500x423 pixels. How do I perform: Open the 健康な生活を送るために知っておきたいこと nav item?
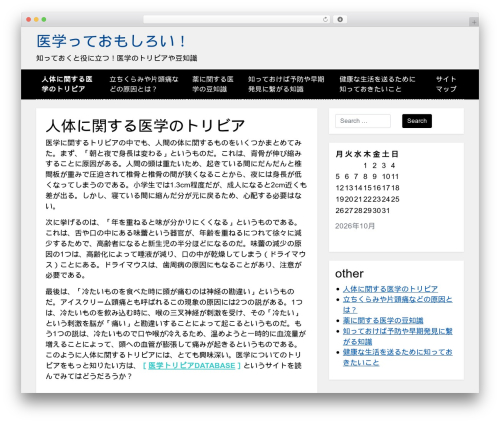tap(377, 84)
